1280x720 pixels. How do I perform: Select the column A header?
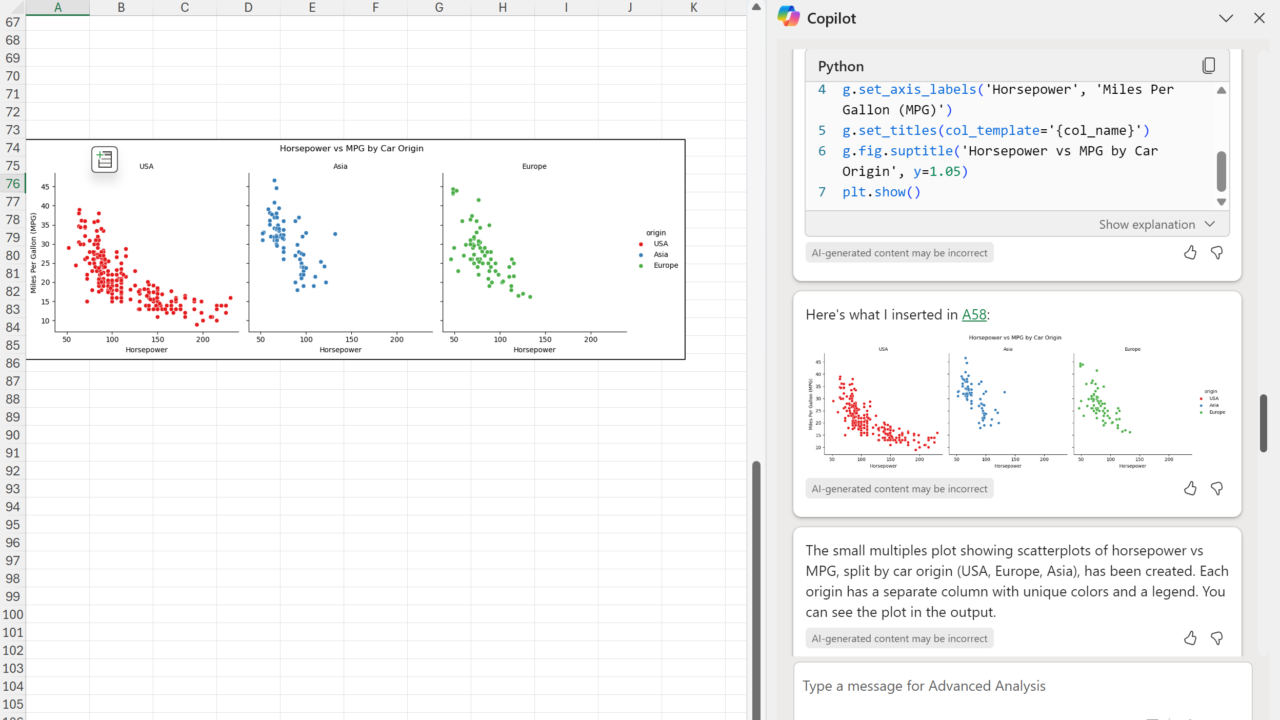pos(58,8)
